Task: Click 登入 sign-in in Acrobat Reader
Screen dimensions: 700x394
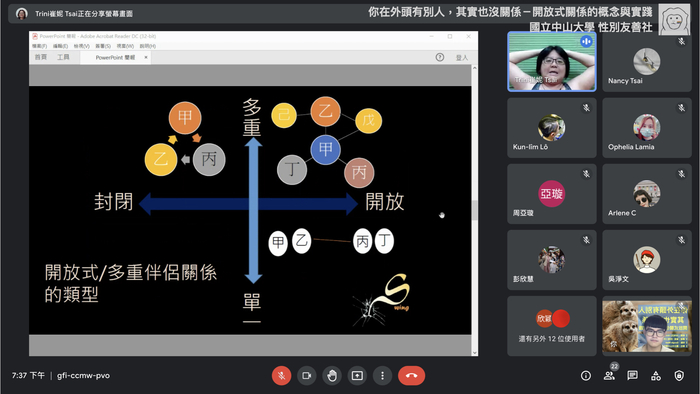Action: click(462, 58)
